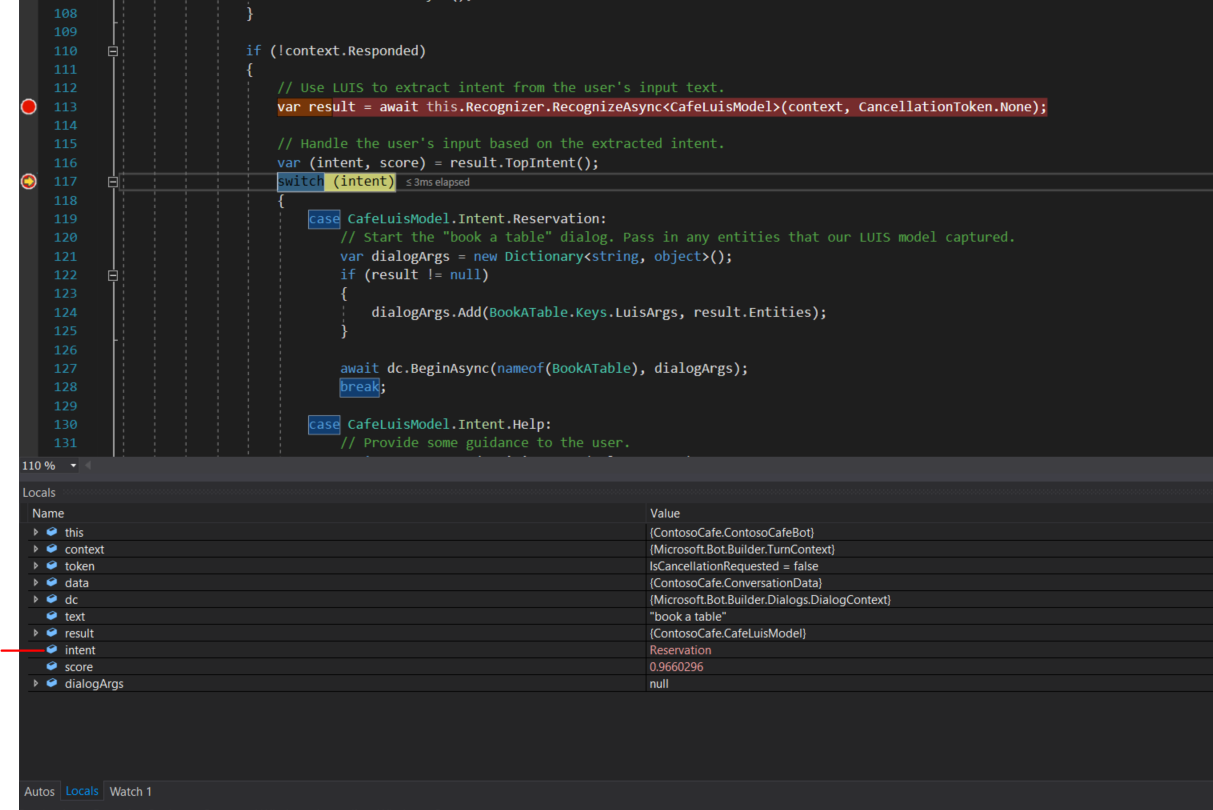The width and height of the screenshot is (1213, 810).
Task: Click the variable icon next to "dialogArgs"
Action: (x=53, y=683)
